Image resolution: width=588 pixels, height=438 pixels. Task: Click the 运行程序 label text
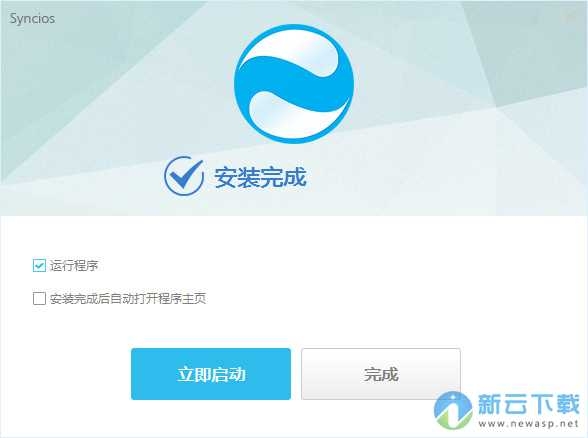[74, 266]
